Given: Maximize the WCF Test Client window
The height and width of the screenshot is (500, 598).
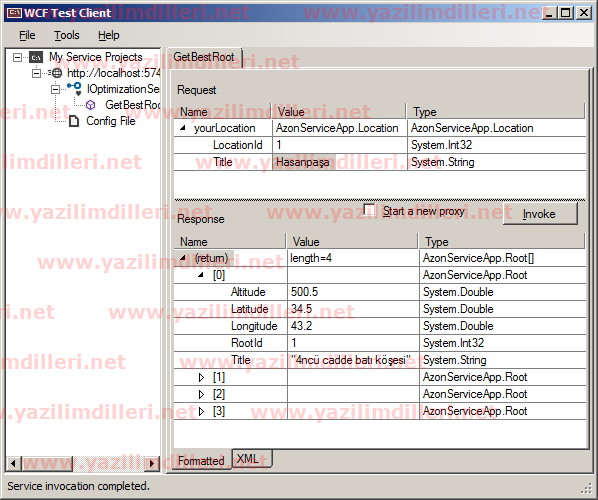Looking at the screenshot, I should click(x=566, y=13).
